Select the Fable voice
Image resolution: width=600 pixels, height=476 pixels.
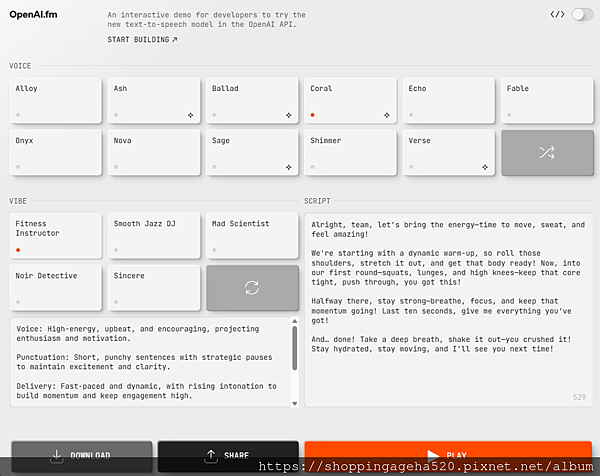click(x=547, y=100)
